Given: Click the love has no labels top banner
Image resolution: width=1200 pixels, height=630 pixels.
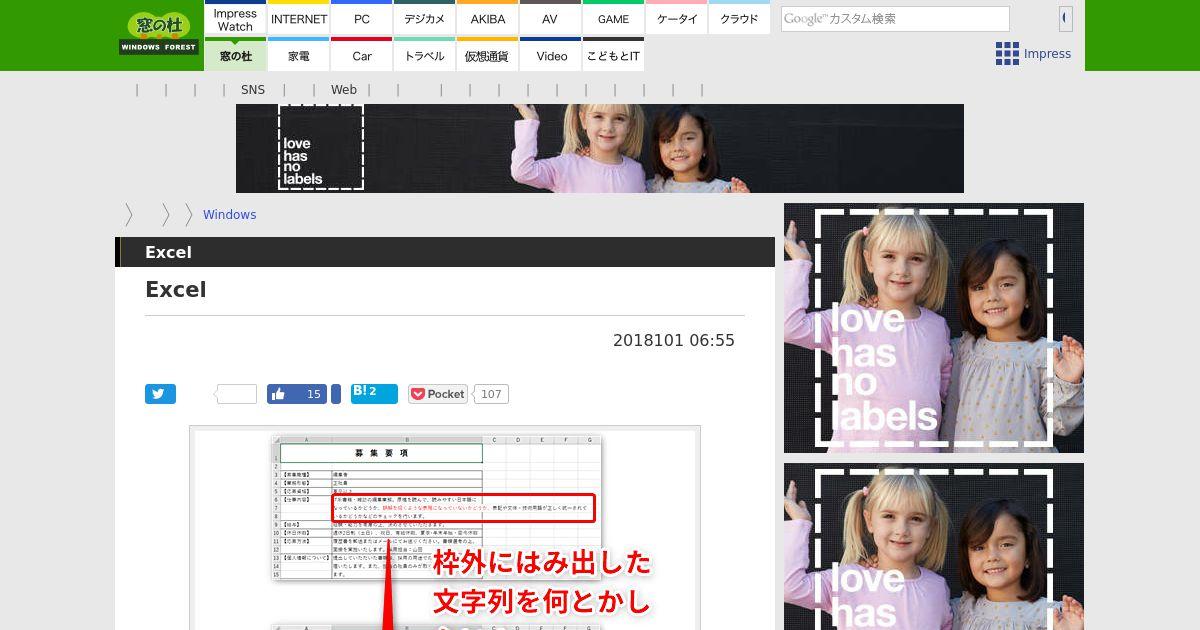Looking at the screenshot, I should [x=600, y=148].
